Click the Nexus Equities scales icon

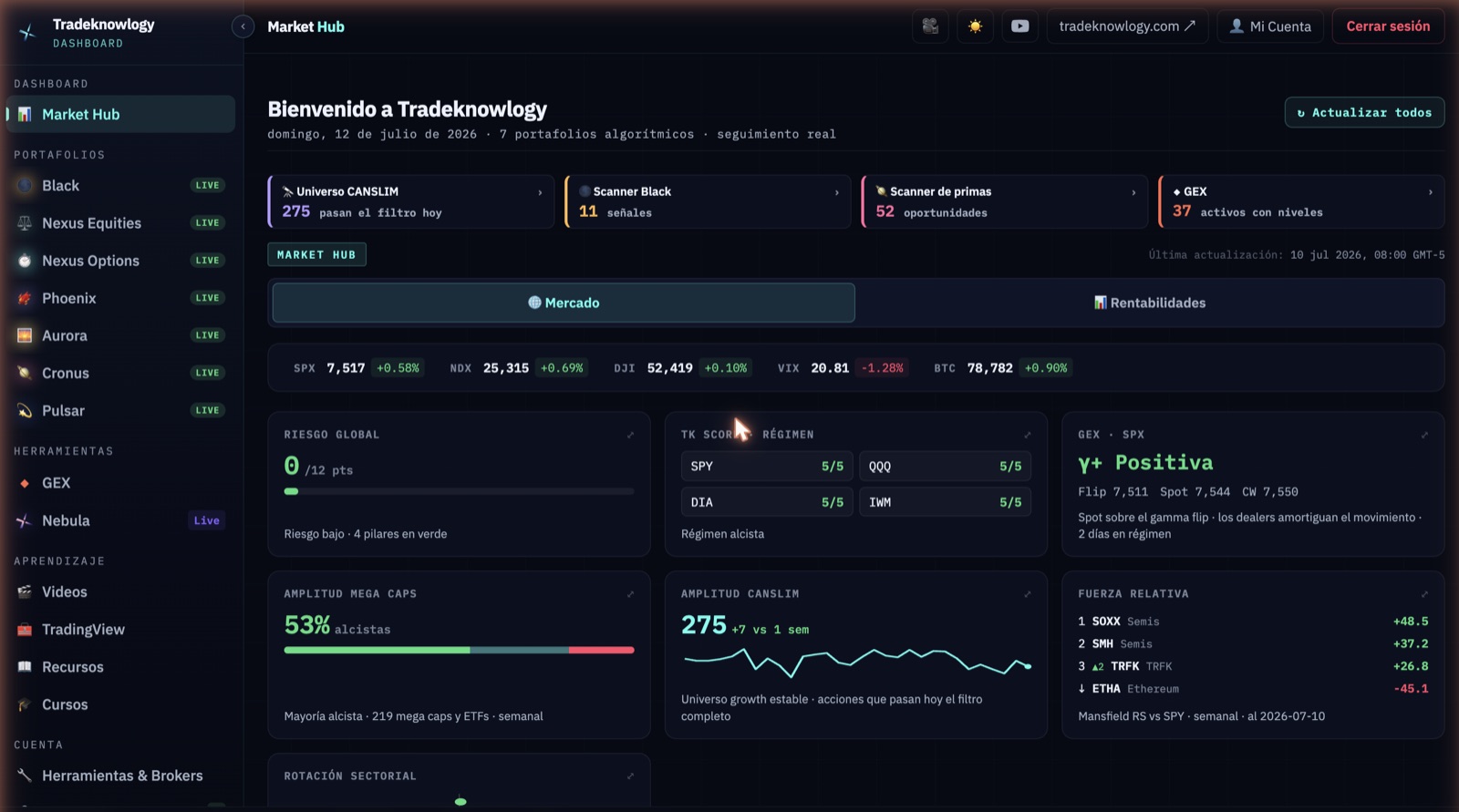coord(25,223)
